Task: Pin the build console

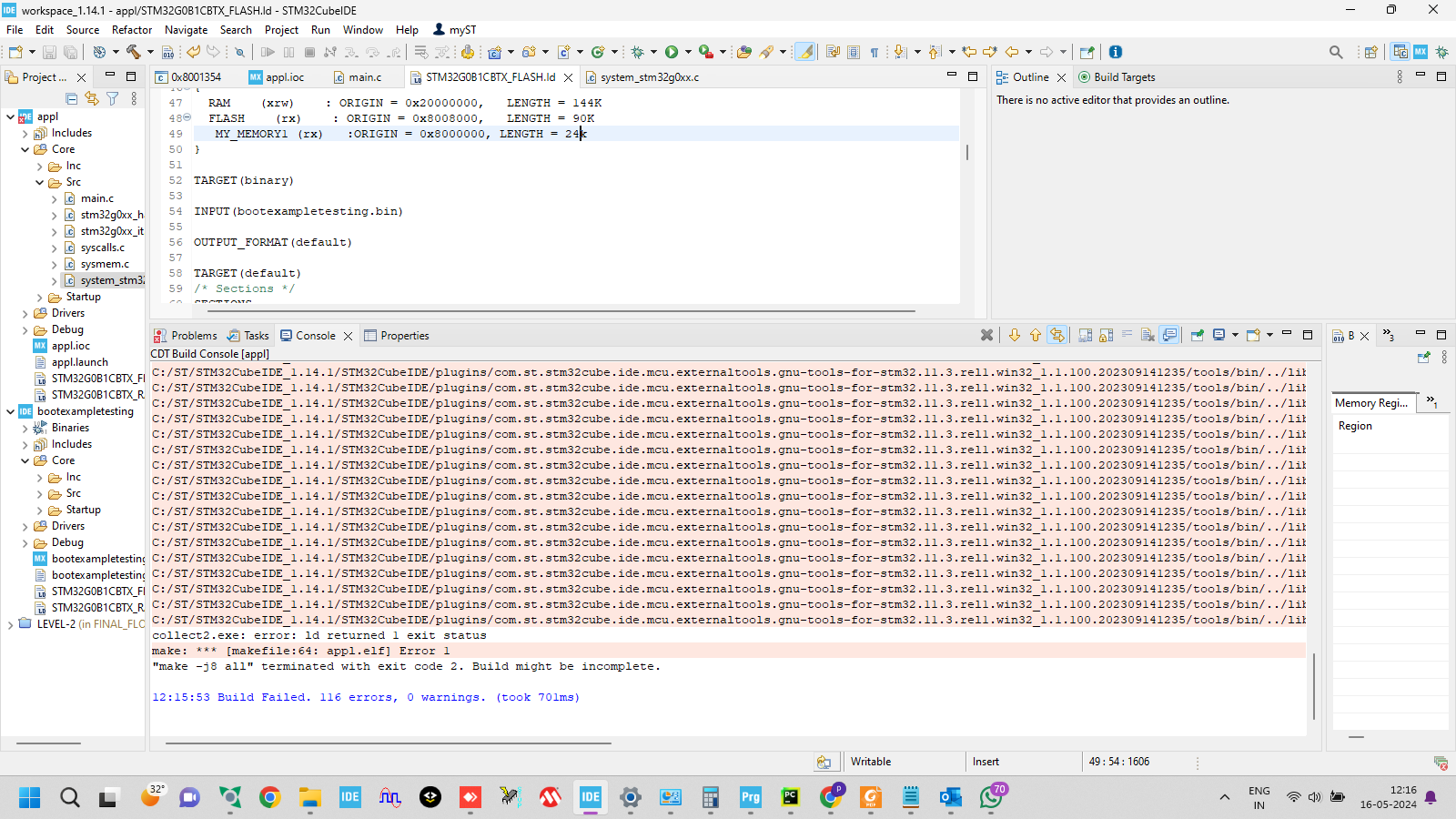Action: click(x=1197, y=335)
